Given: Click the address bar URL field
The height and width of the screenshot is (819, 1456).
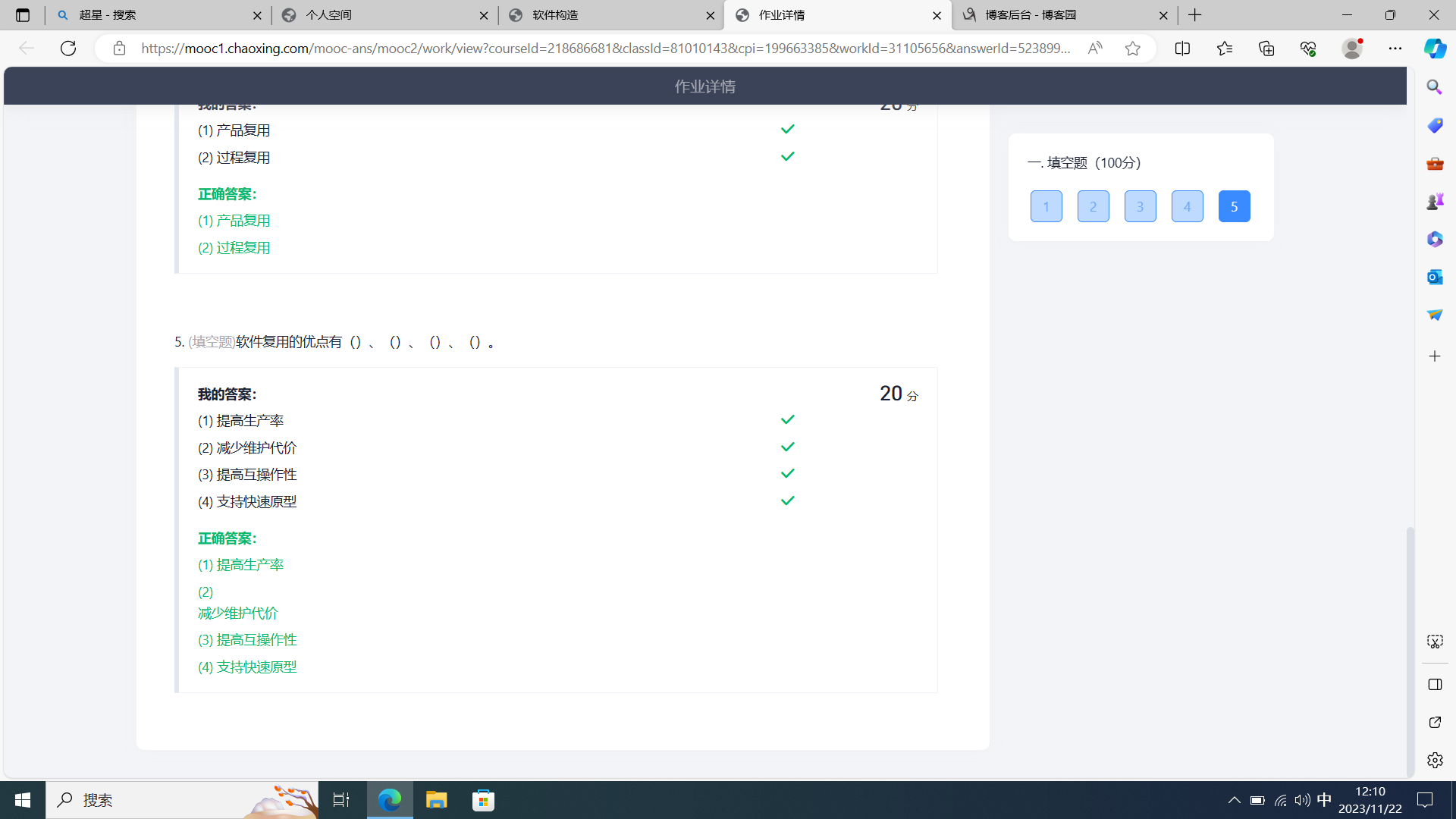Looking at the screenshot, I should click(x=605, y=49).
